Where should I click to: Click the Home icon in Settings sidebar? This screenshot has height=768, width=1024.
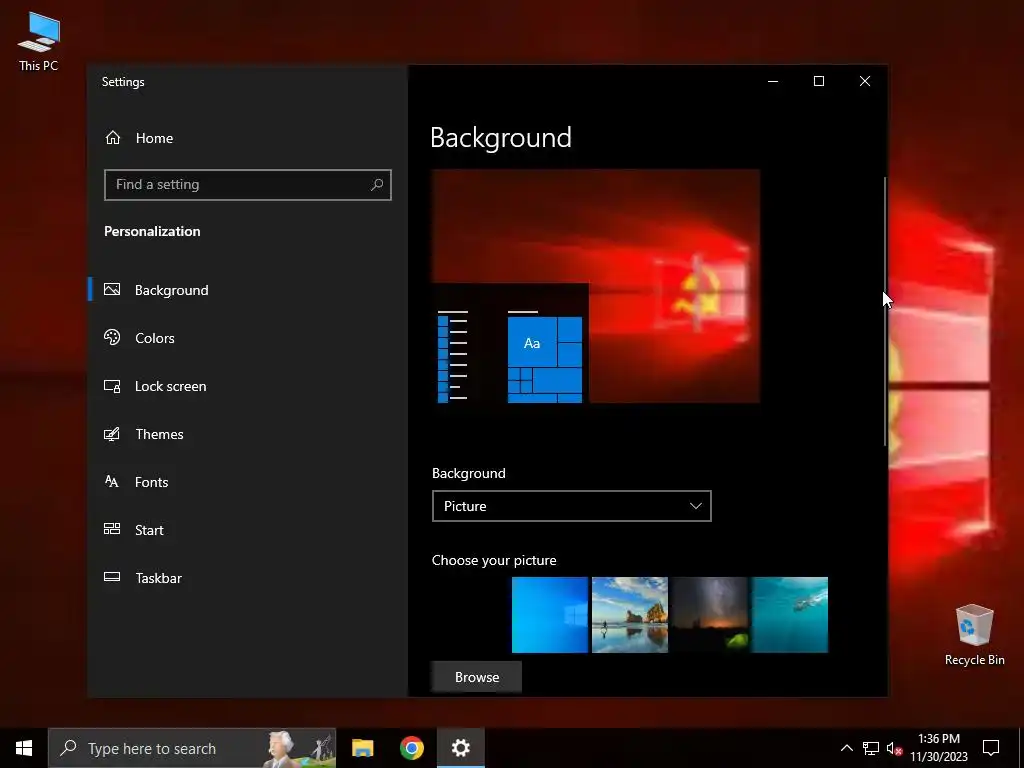pos(113,138)
